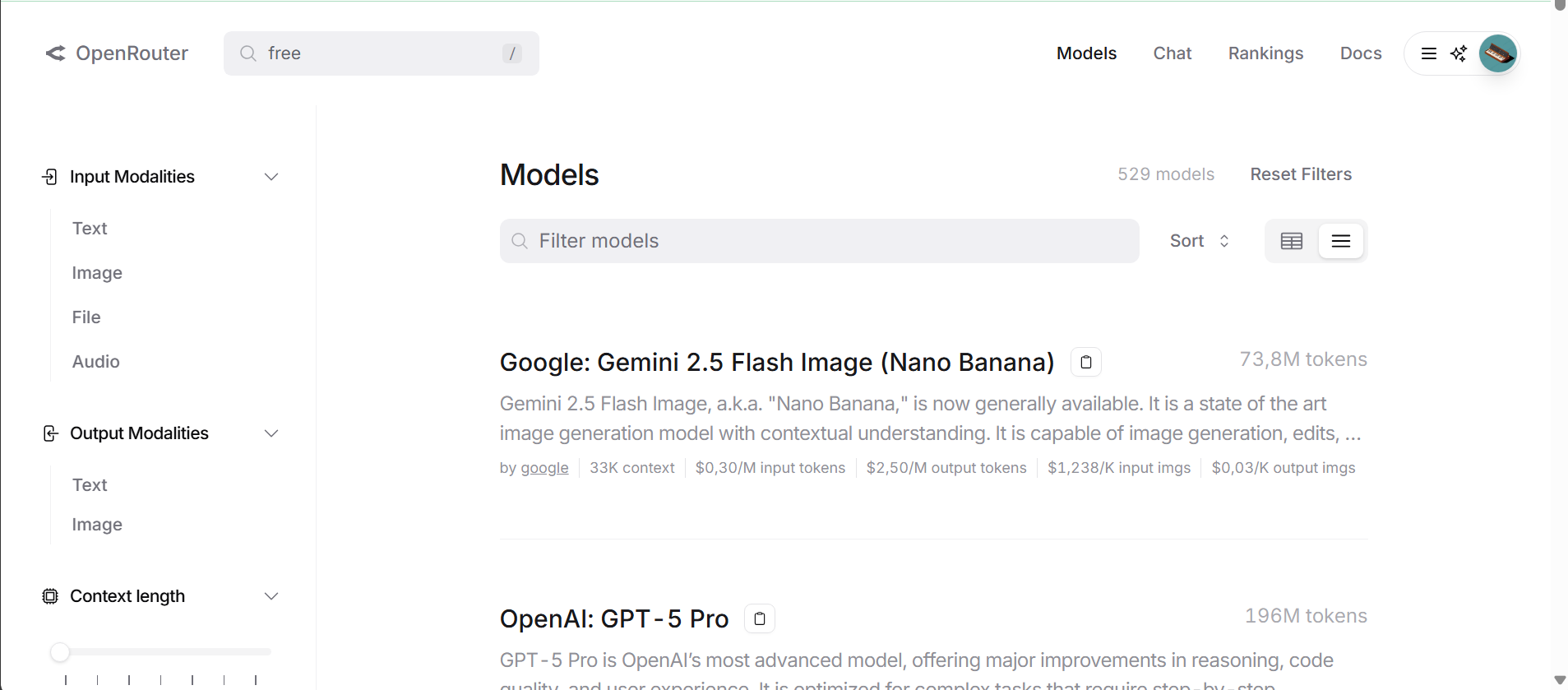Open the user profile avatar
Screen dimensions: 1568x690
[x=1497, y=53]
